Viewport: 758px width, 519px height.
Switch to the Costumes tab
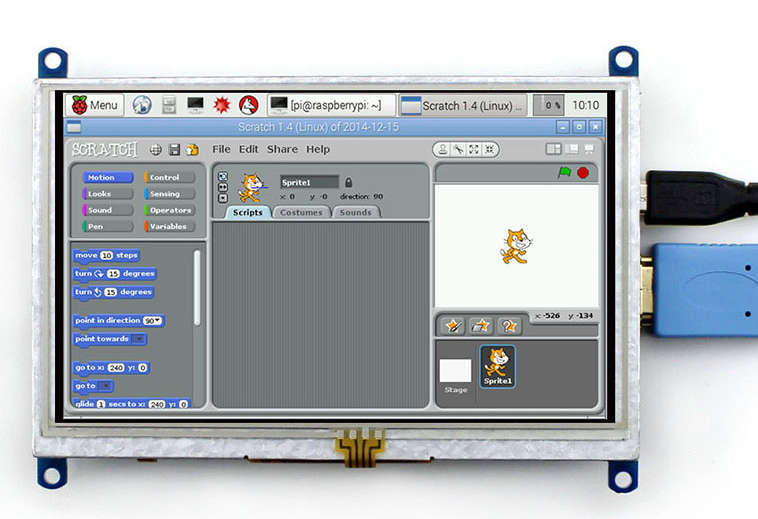click(x=301, y=213)
